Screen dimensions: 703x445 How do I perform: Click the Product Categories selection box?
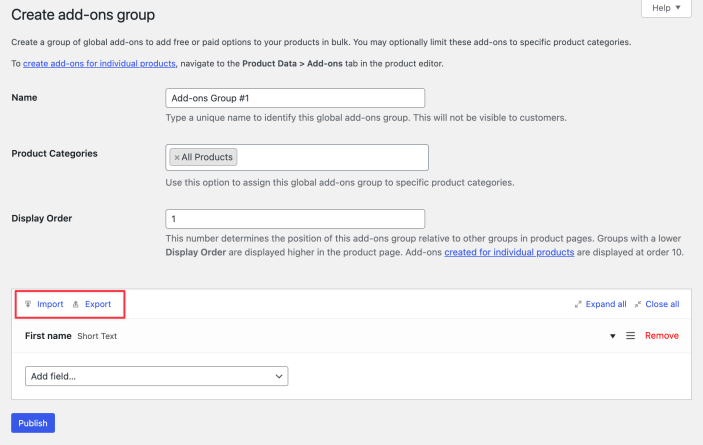(330, 157)
